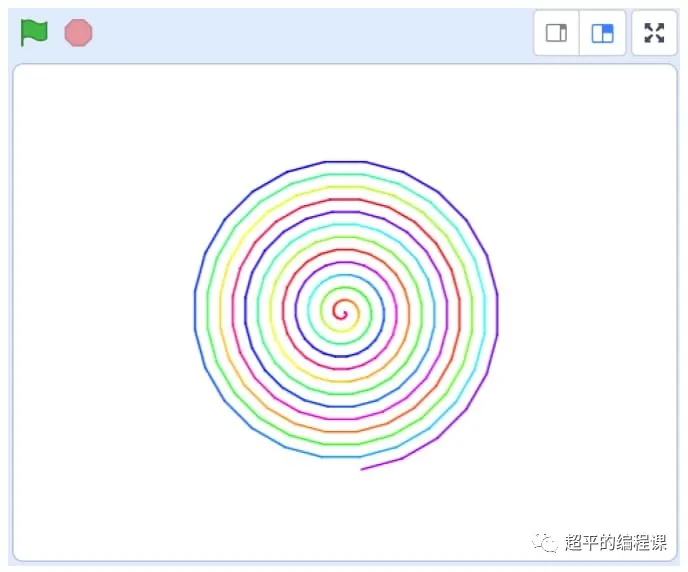
Task: Click the green flag to run
Action: [x=34, y=32]
